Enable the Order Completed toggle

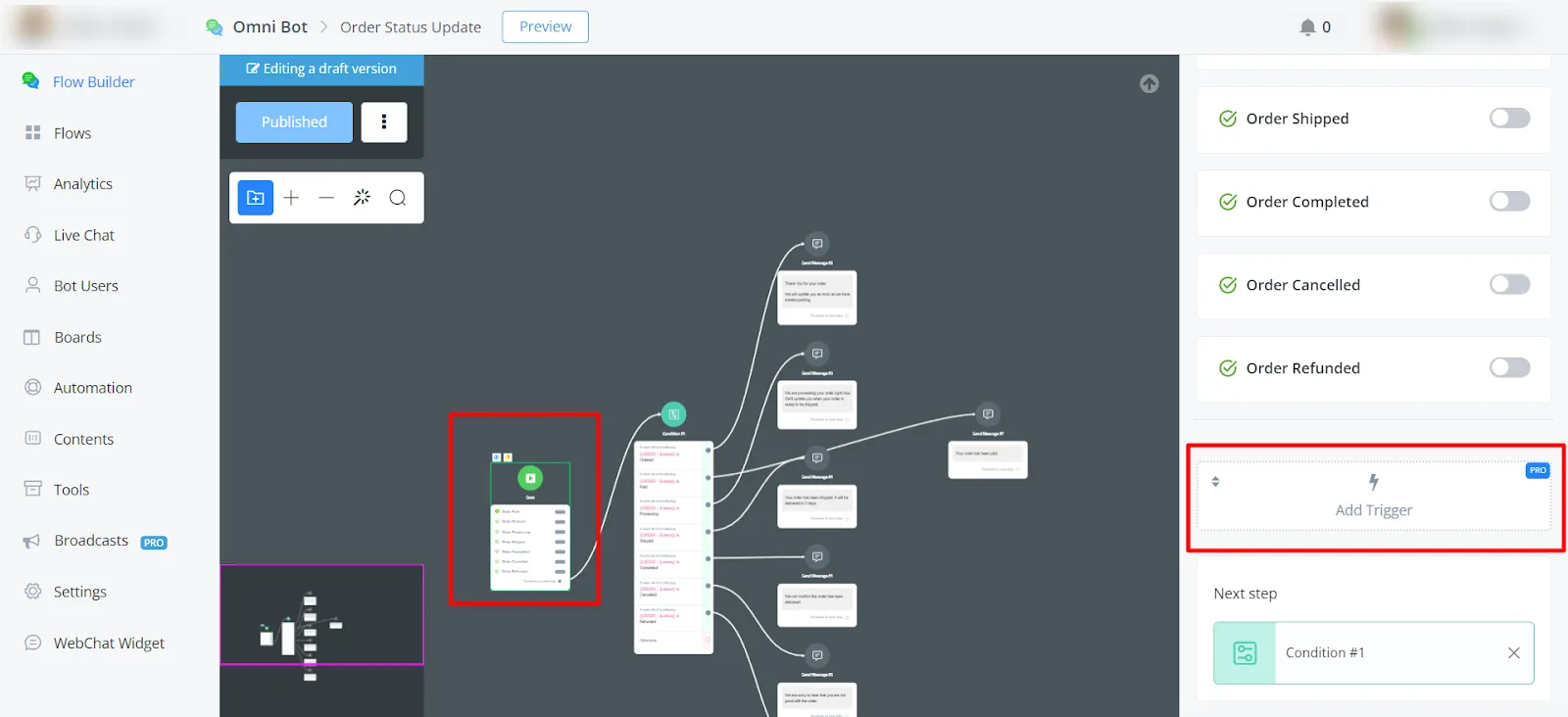1509,202
